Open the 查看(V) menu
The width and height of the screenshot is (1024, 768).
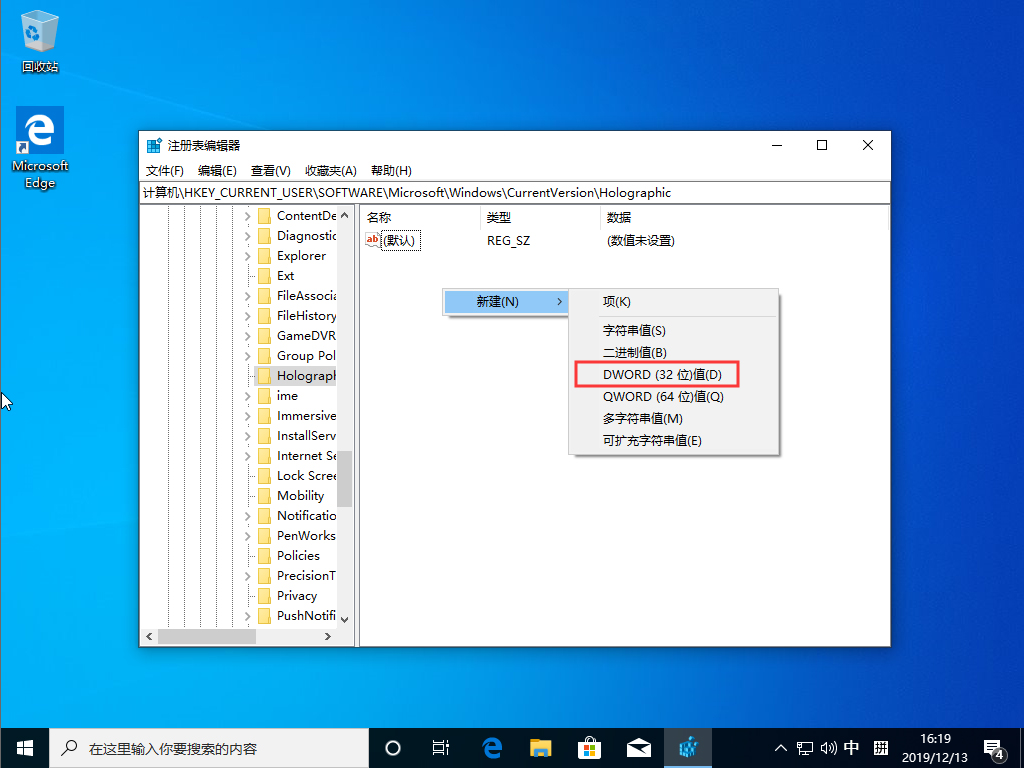click(x=270, y=170)
